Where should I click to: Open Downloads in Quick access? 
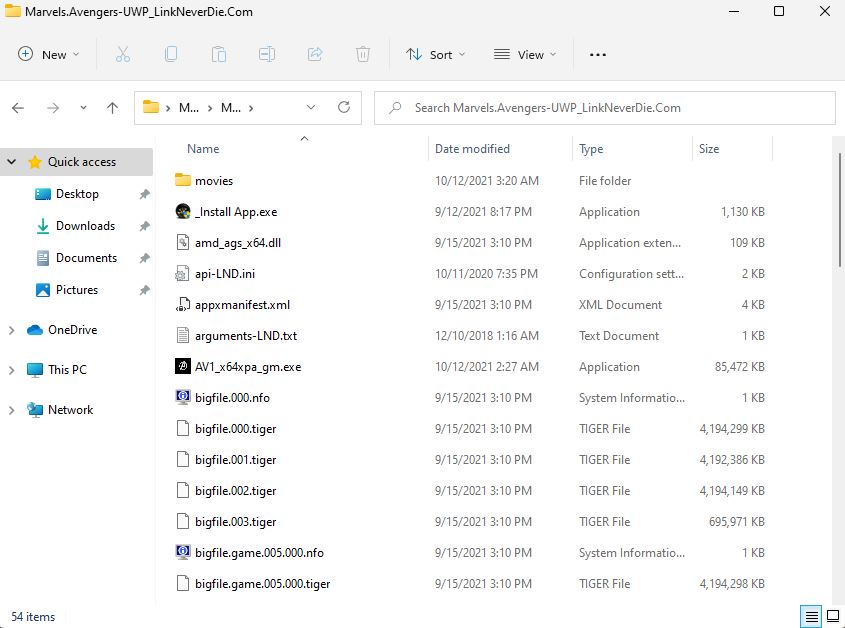pos(85,226)
